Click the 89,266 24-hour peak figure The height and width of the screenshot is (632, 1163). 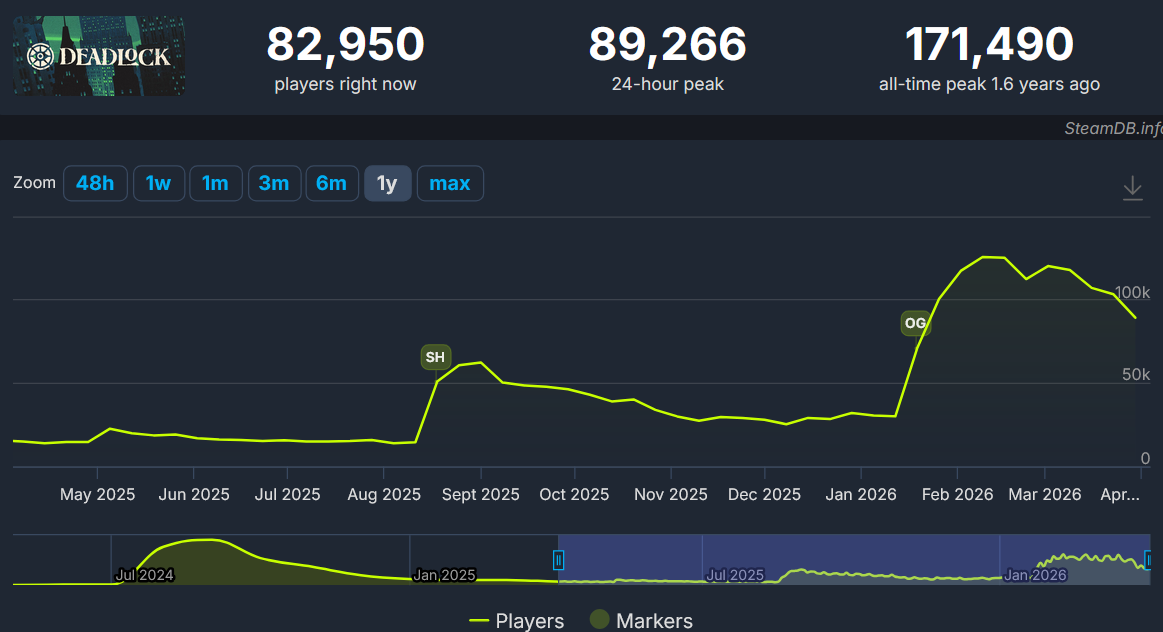(x=668, y=44)
